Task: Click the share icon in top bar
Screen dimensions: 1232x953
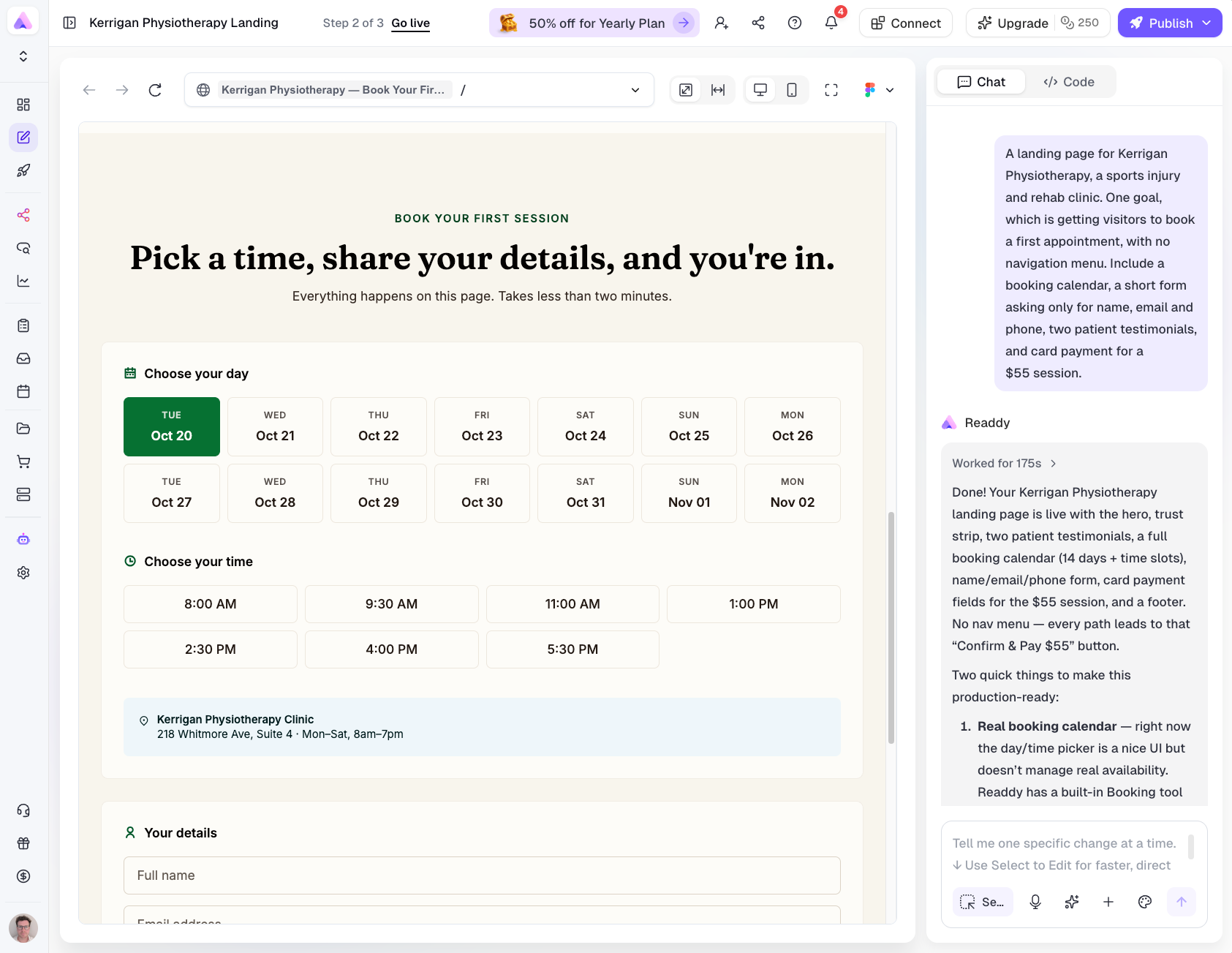Action: coord(758,23)
